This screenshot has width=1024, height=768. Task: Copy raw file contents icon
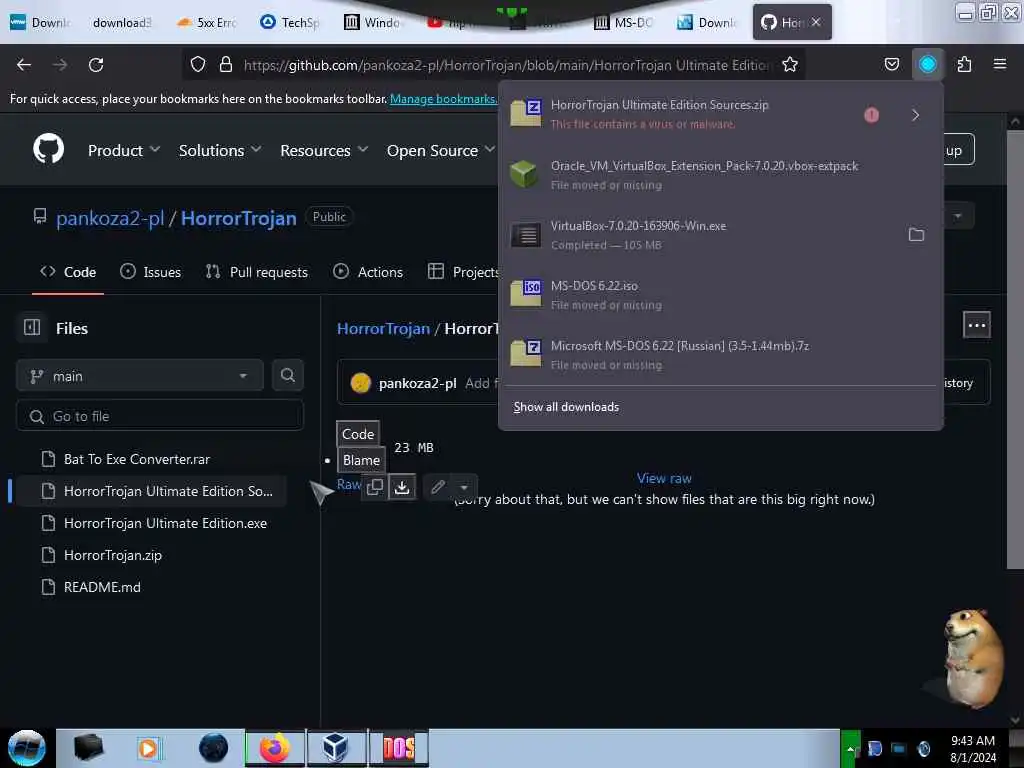(375, 487)
